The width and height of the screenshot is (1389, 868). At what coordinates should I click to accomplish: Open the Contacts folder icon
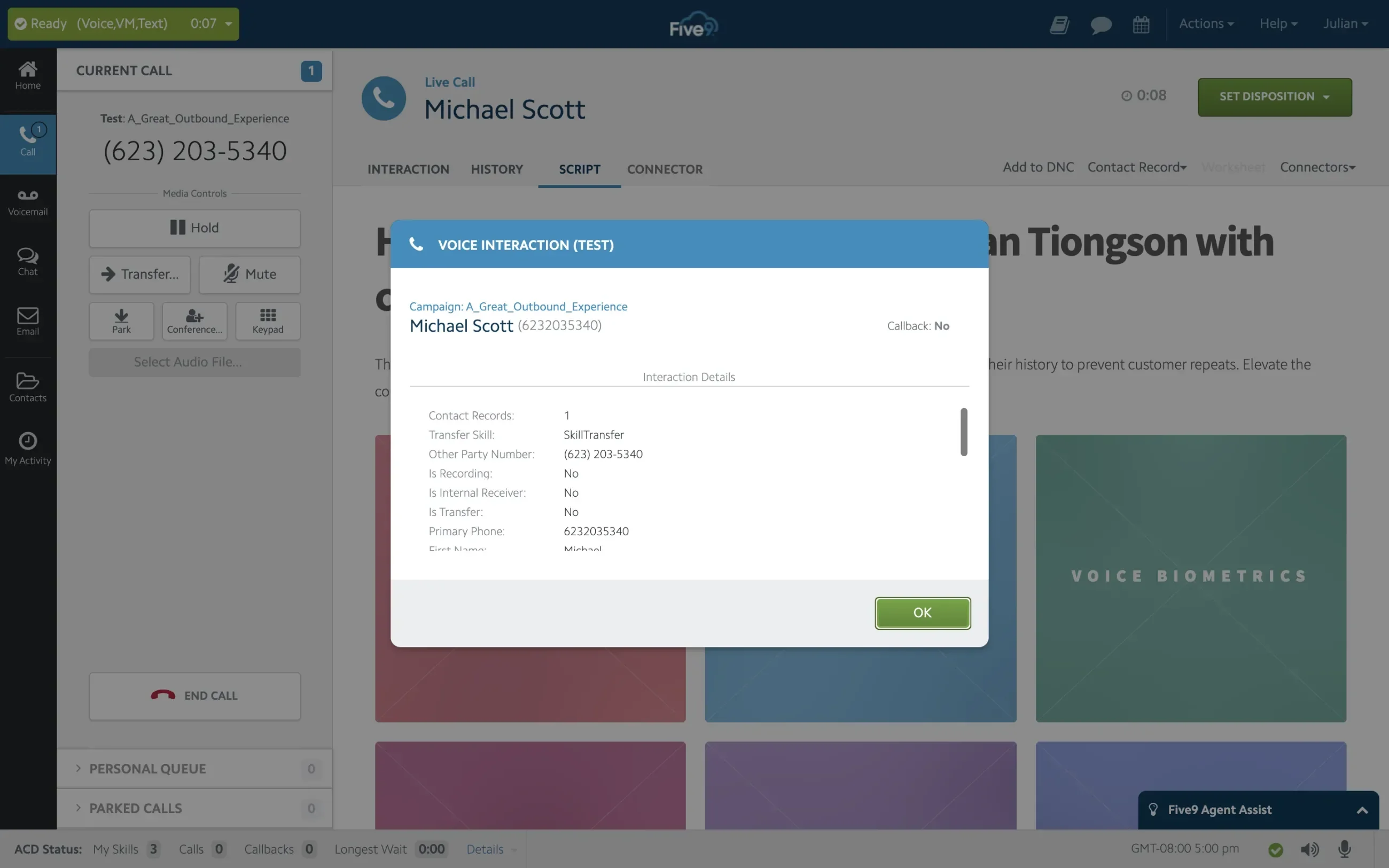click(28, 386)
